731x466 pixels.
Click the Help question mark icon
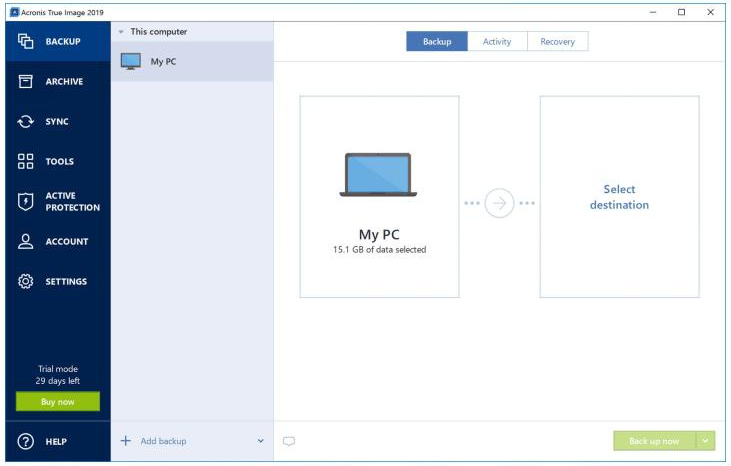point(26,441)
